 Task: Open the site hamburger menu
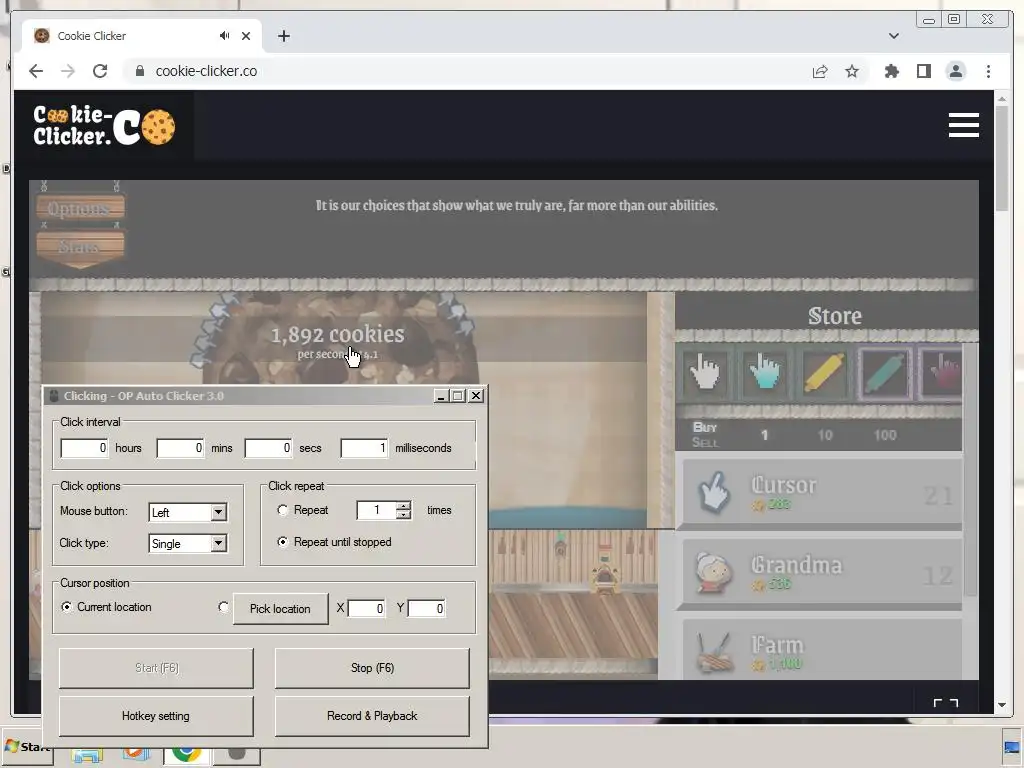[x=963, y=125]
